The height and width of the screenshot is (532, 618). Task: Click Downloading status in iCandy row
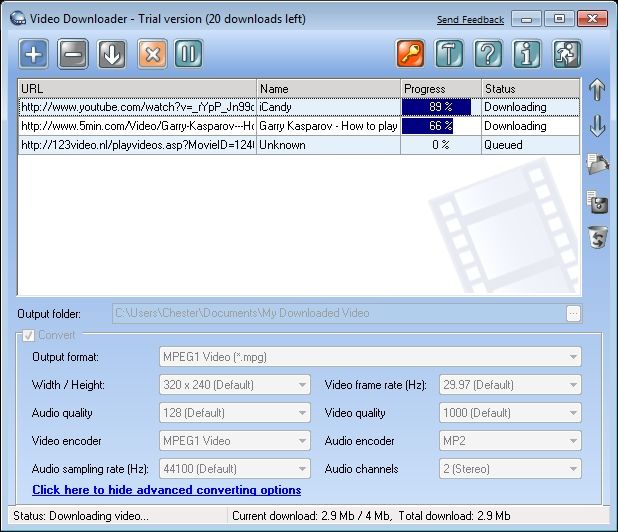[x=531, y=107]
